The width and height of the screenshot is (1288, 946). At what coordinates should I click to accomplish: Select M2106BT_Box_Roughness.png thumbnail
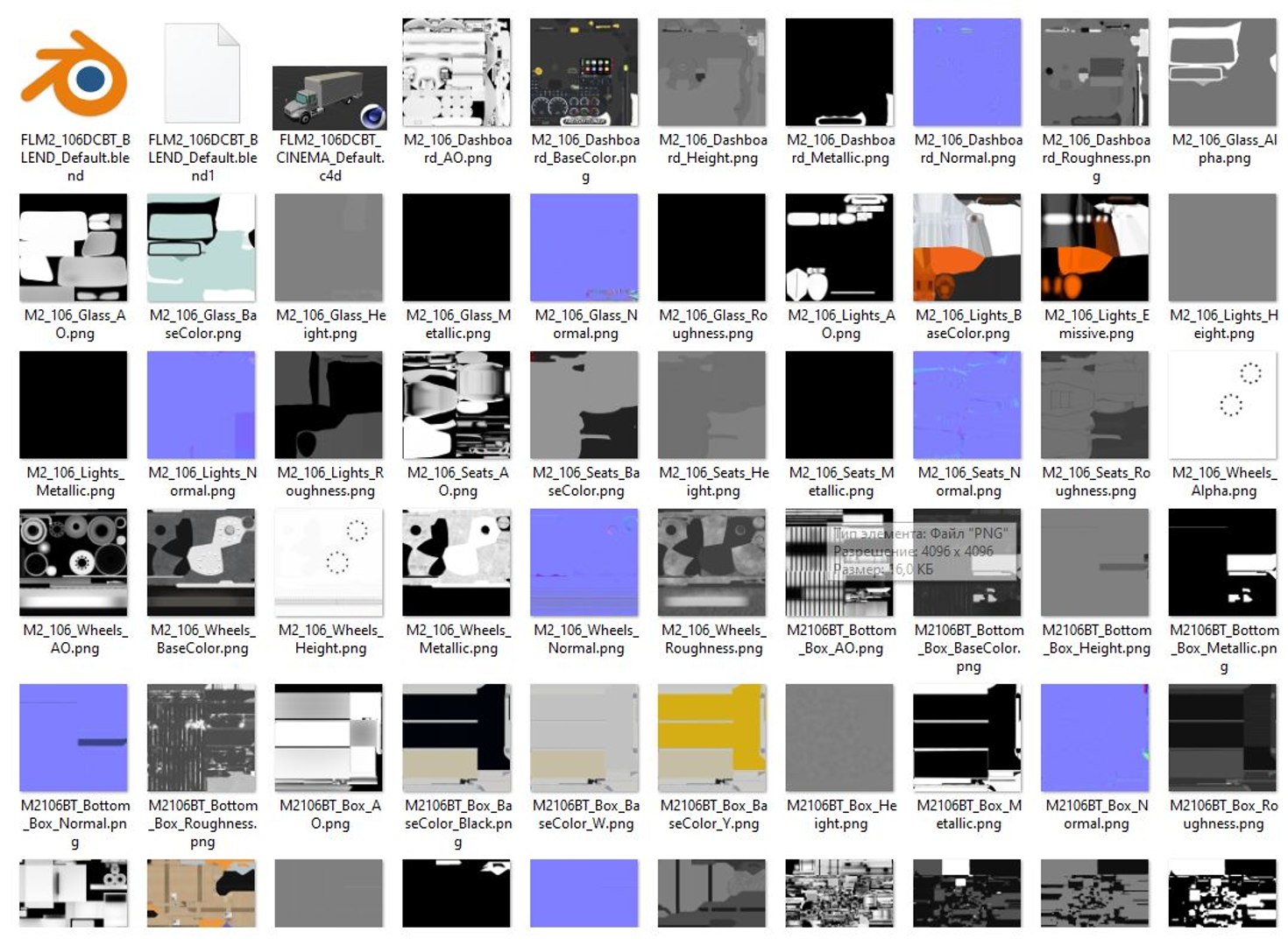1223,738
